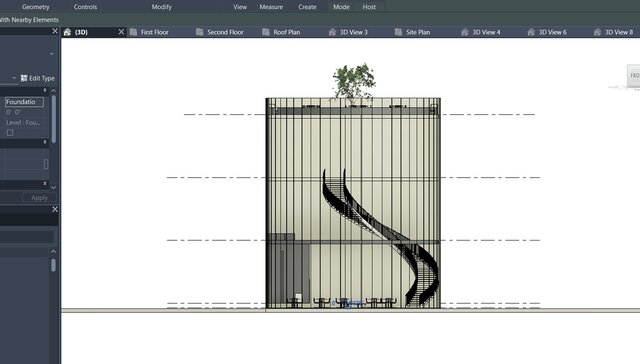Click the lower panel scrollbar thumb
640x364 pixels.
53,265
